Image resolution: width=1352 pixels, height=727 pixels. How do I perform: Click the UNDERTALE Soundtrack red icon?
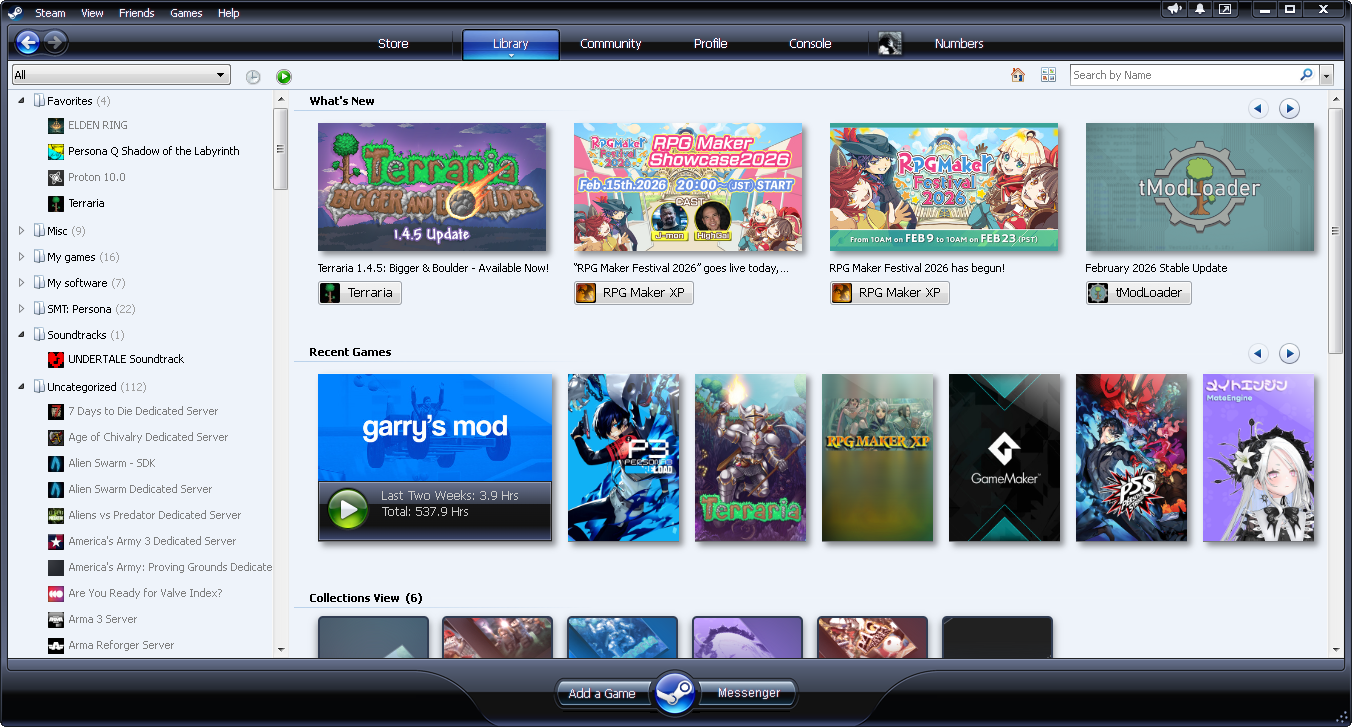click(56, 360)
